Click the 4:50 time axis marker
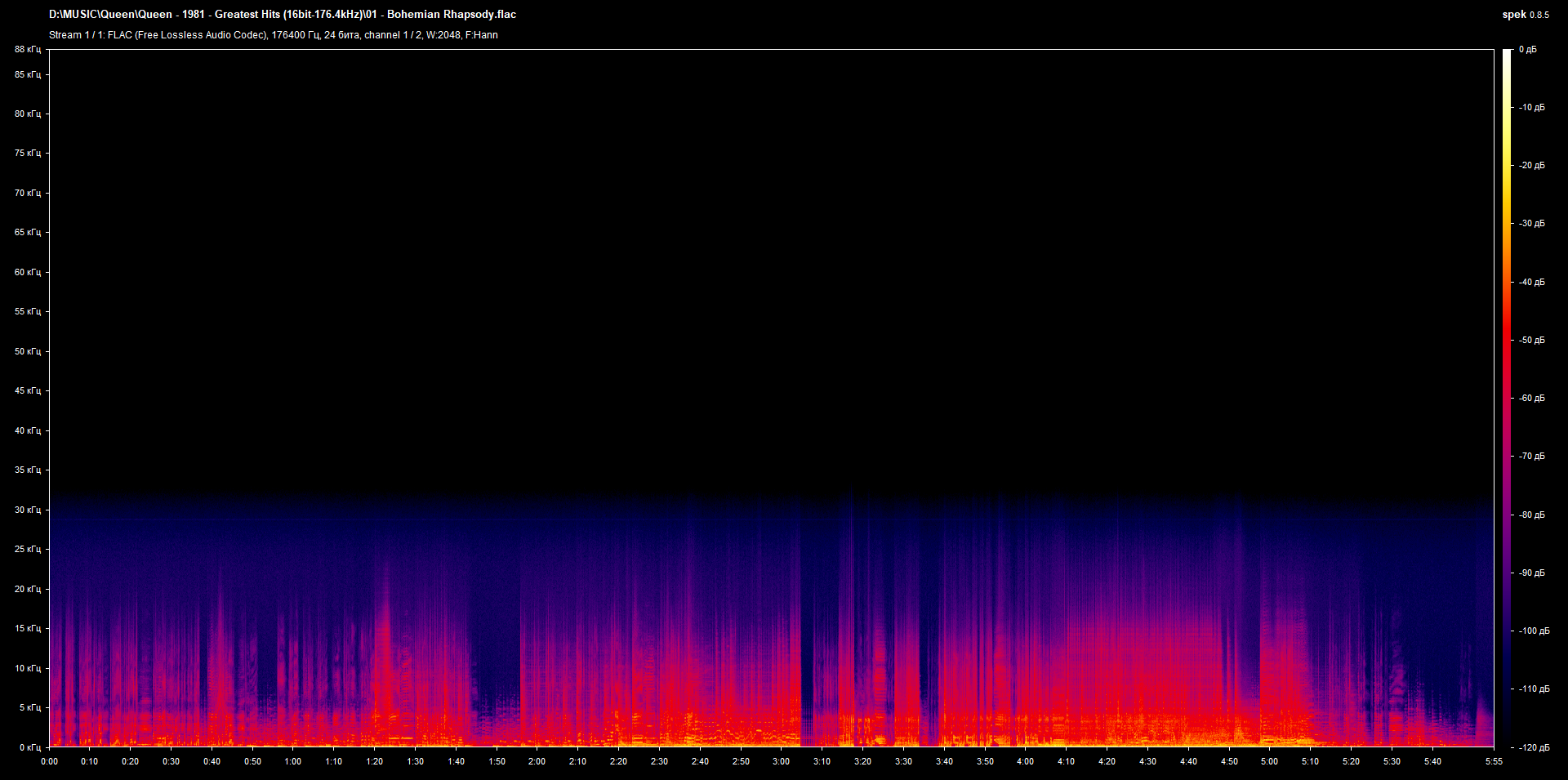 pyautogui.click(x=1229, y=762)
